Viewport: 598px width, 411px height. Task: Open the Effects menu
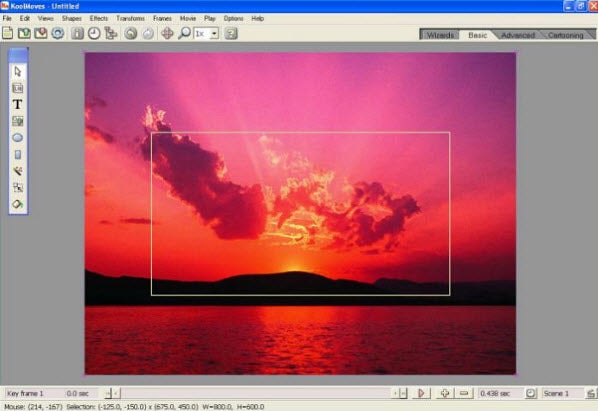[99, 18]
